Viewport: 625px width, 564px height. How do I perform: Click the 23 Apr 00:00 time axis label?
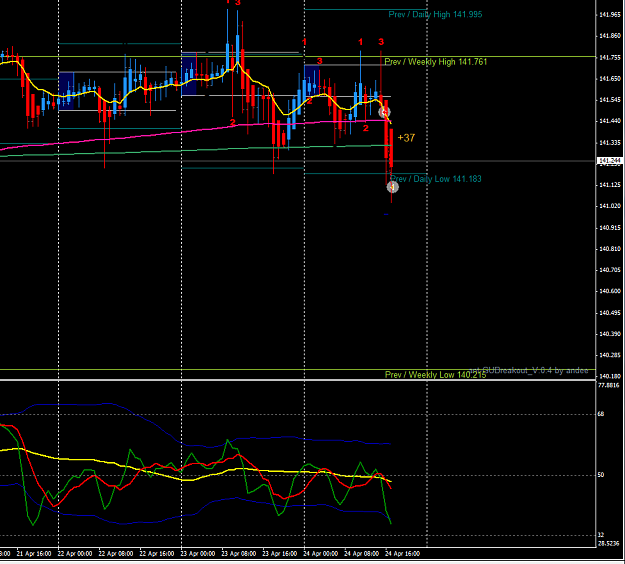click(198, 554)
